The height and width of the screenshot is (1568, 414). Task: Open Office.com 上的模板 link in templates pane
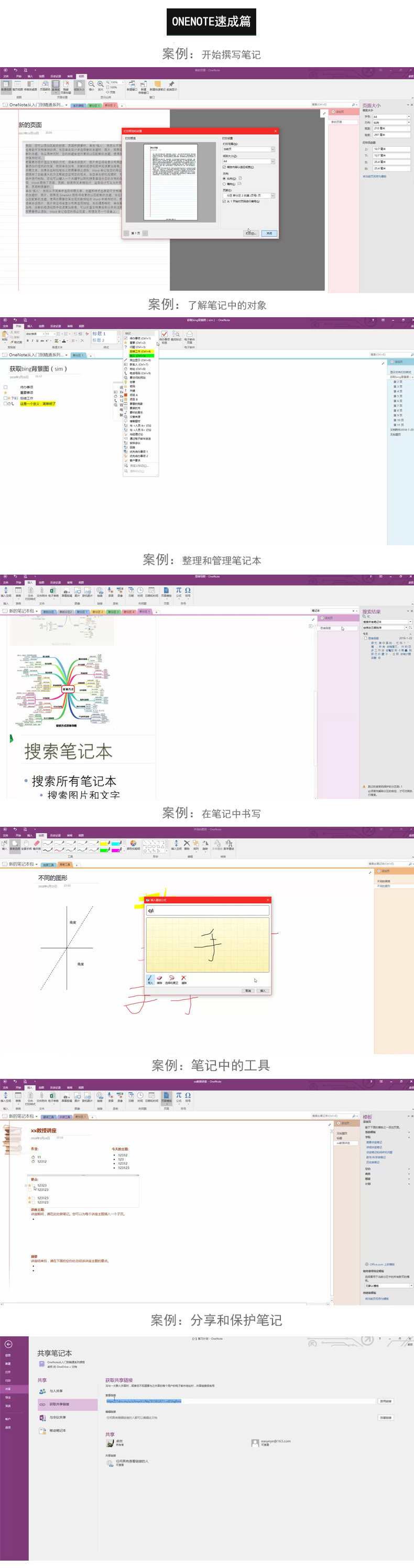tap(379, 1264)
